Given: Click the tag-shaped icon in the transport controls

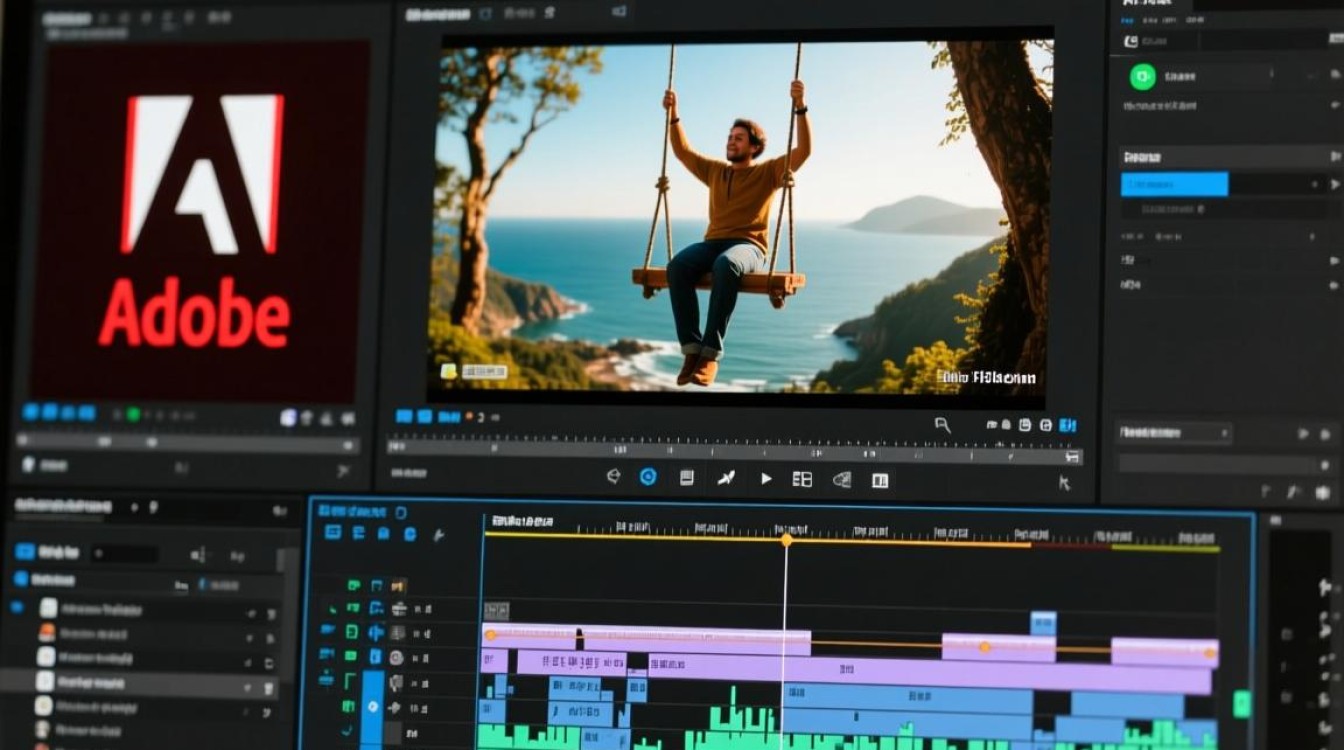Looking at the screenshot, I should [x=842, y=479].
